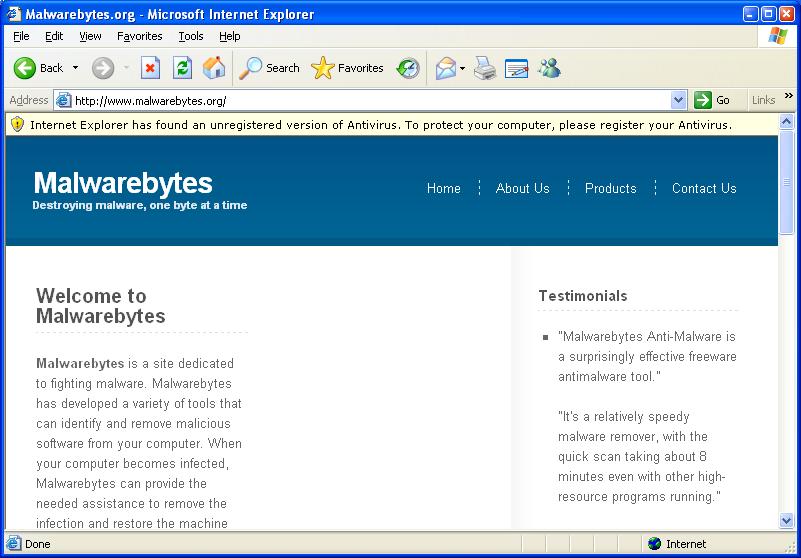
Task: Stop page loading with red X icon
Action: pyautogui.click(x=150, y=68)
